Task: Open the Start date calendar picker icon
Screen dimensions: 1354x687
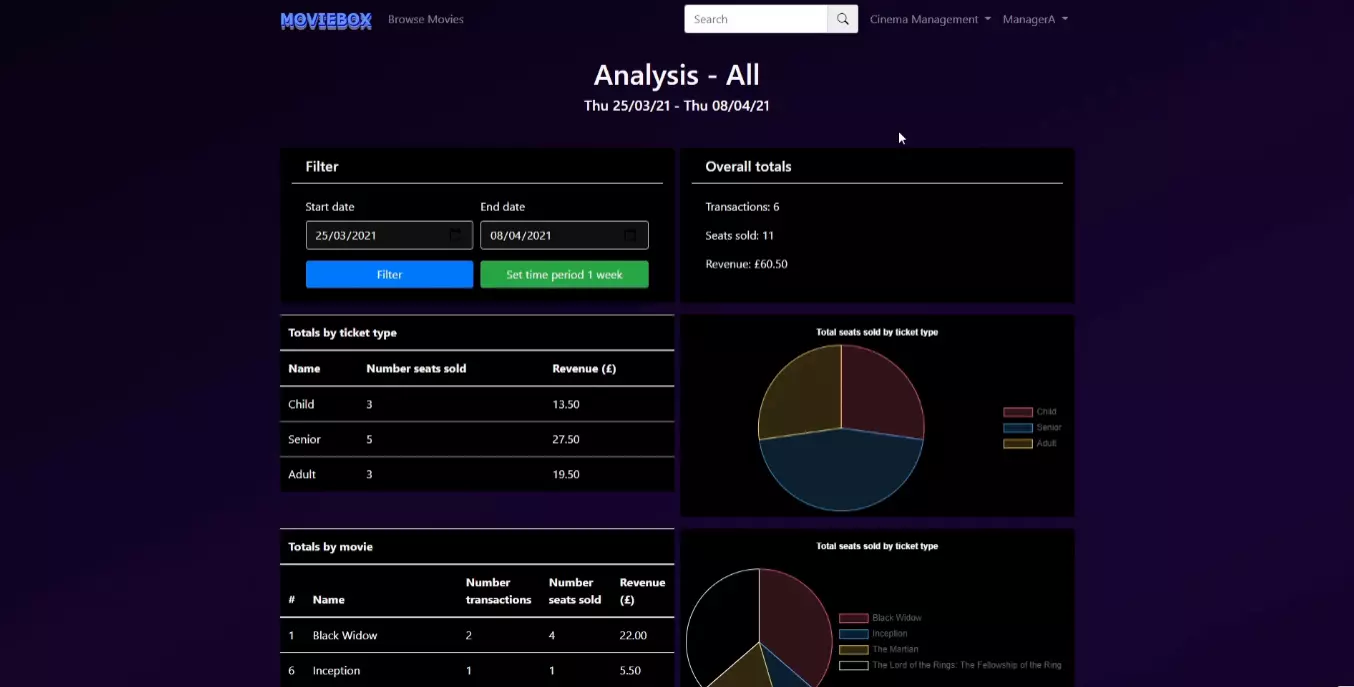Action: click(456, 235)
